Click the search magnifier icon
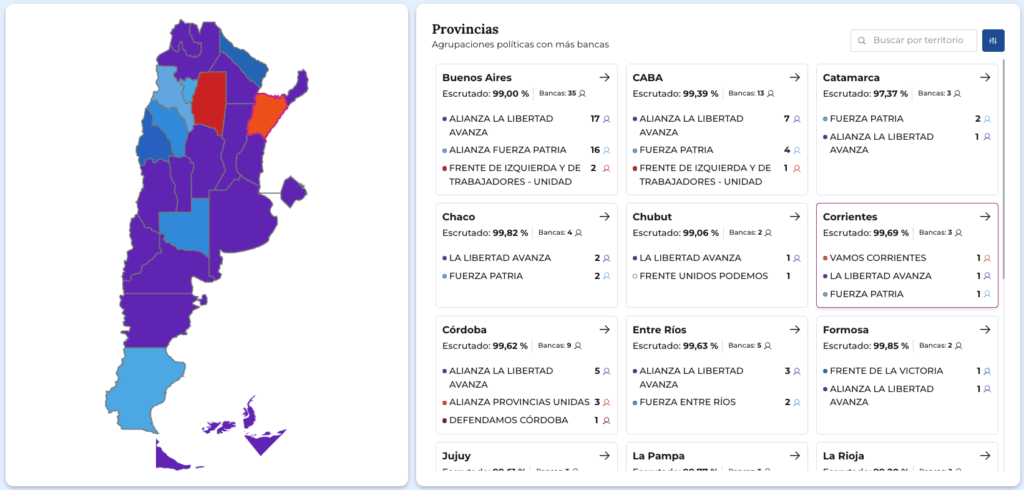The width and height of the screenshot is (1024, 490). [862, 40]
